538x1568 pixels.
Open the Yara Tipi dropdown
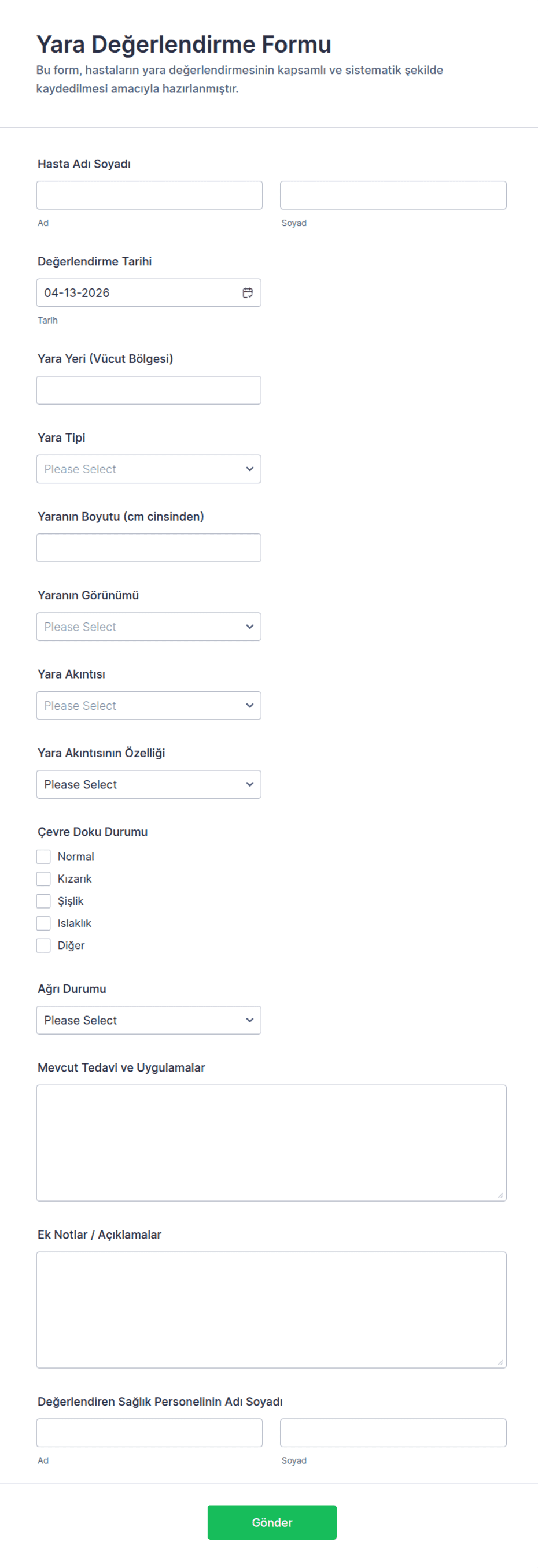pos(149,469)
